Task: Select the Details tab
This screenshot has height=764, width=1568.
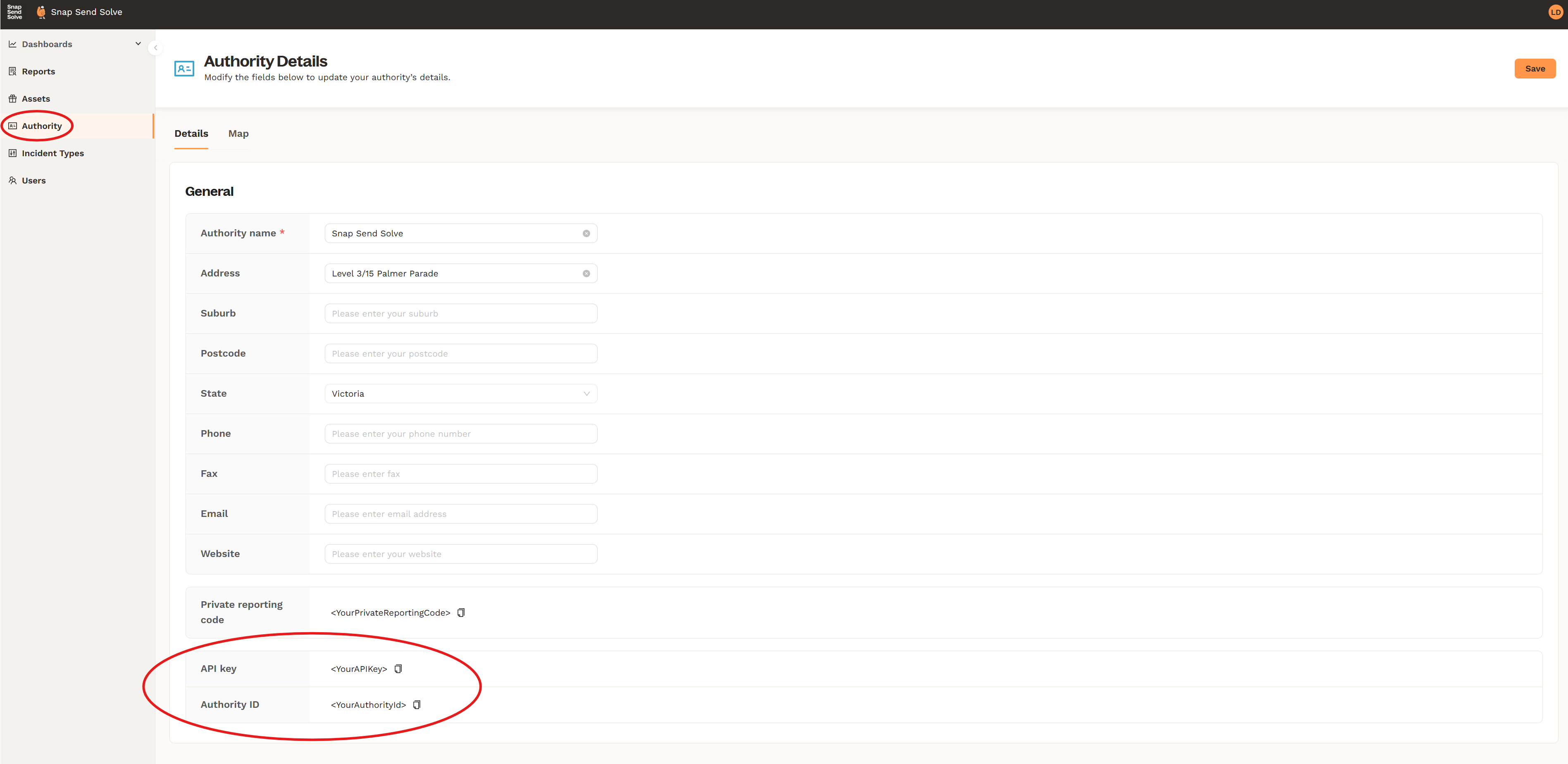Action: (191, 133)
